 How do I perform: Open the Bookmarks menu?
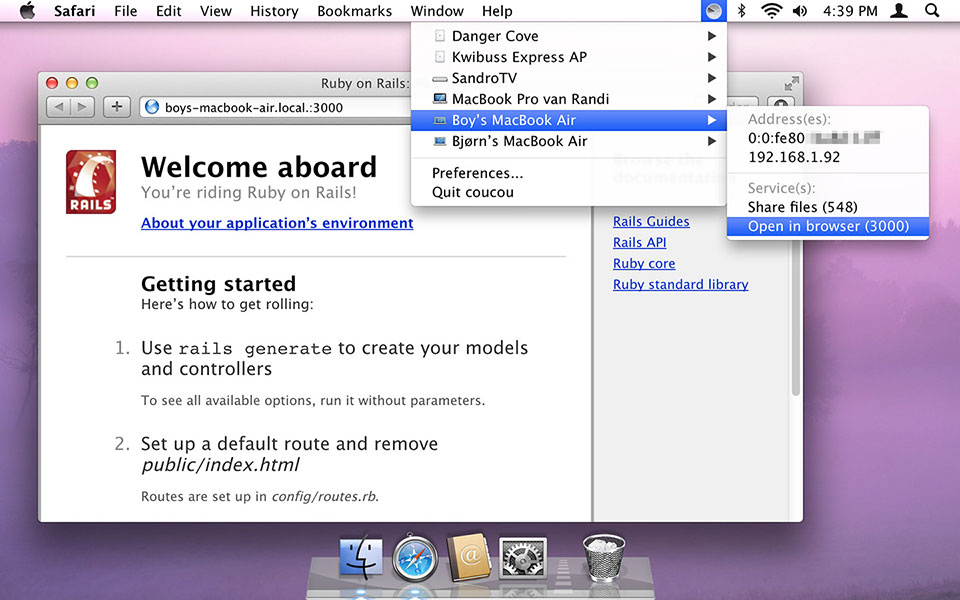coord(354,11)
